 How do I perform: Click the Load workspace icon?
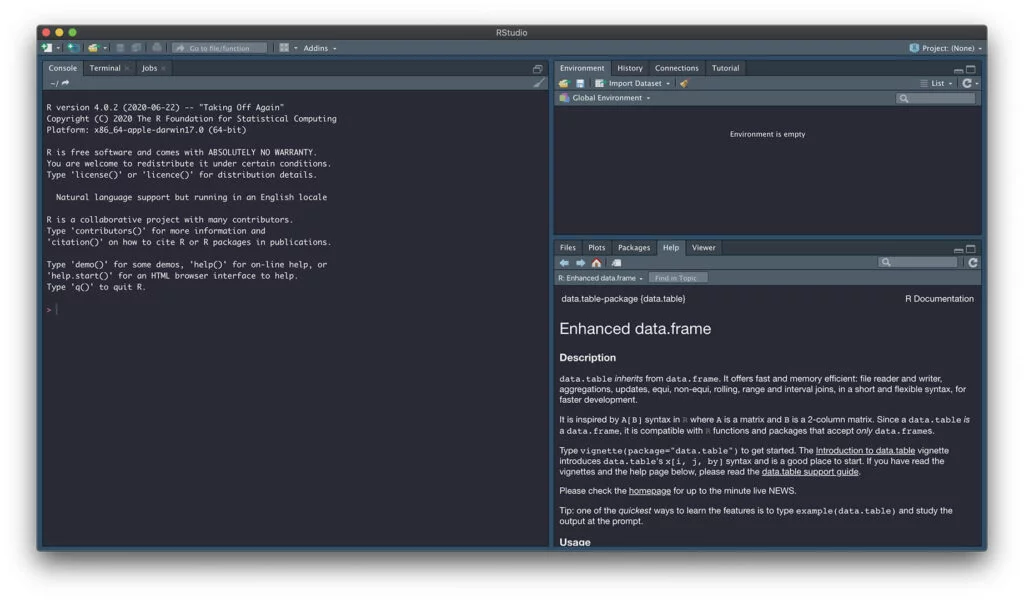[x=564, y=84]
